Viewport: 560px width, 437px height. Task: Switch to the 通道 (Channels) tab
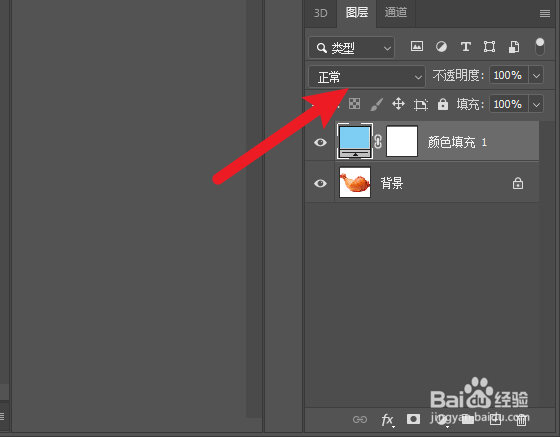396,12
